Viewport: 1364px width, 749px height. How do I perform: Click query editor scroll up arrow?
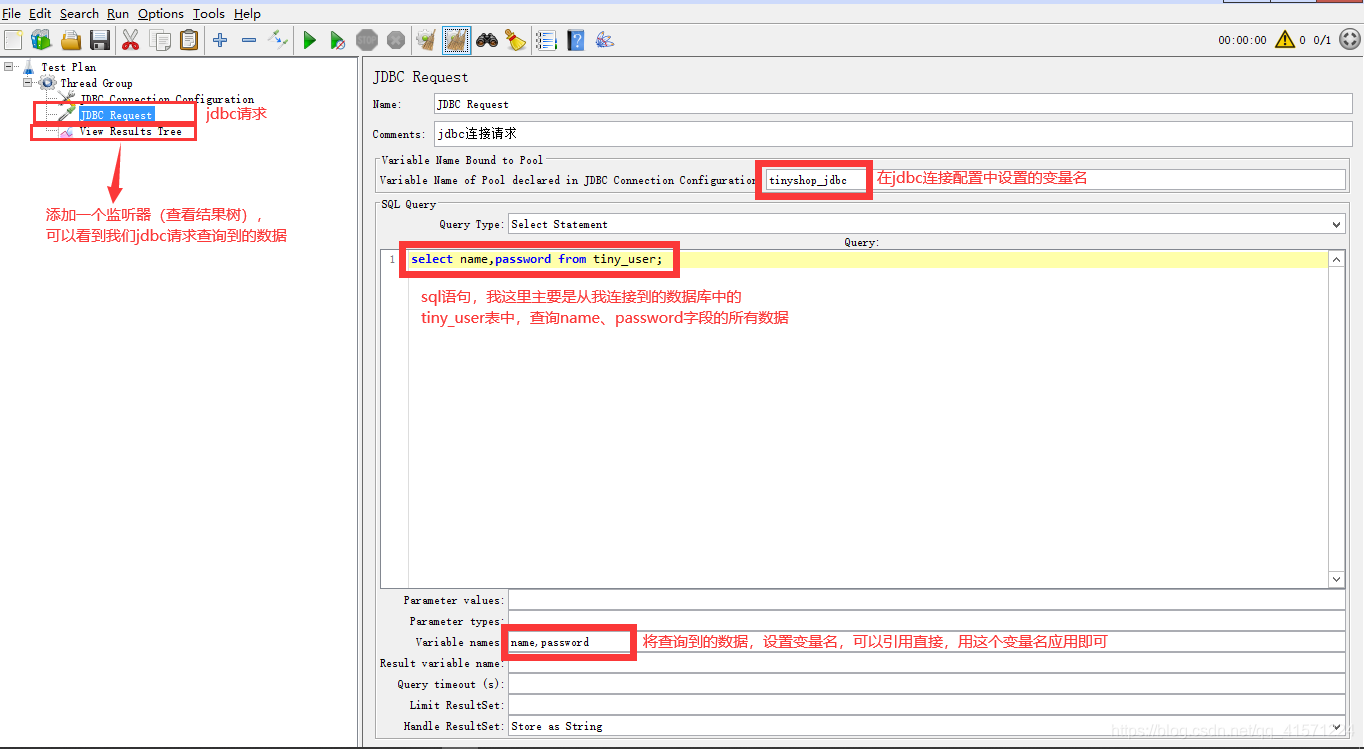click(x=1337, y=259)
